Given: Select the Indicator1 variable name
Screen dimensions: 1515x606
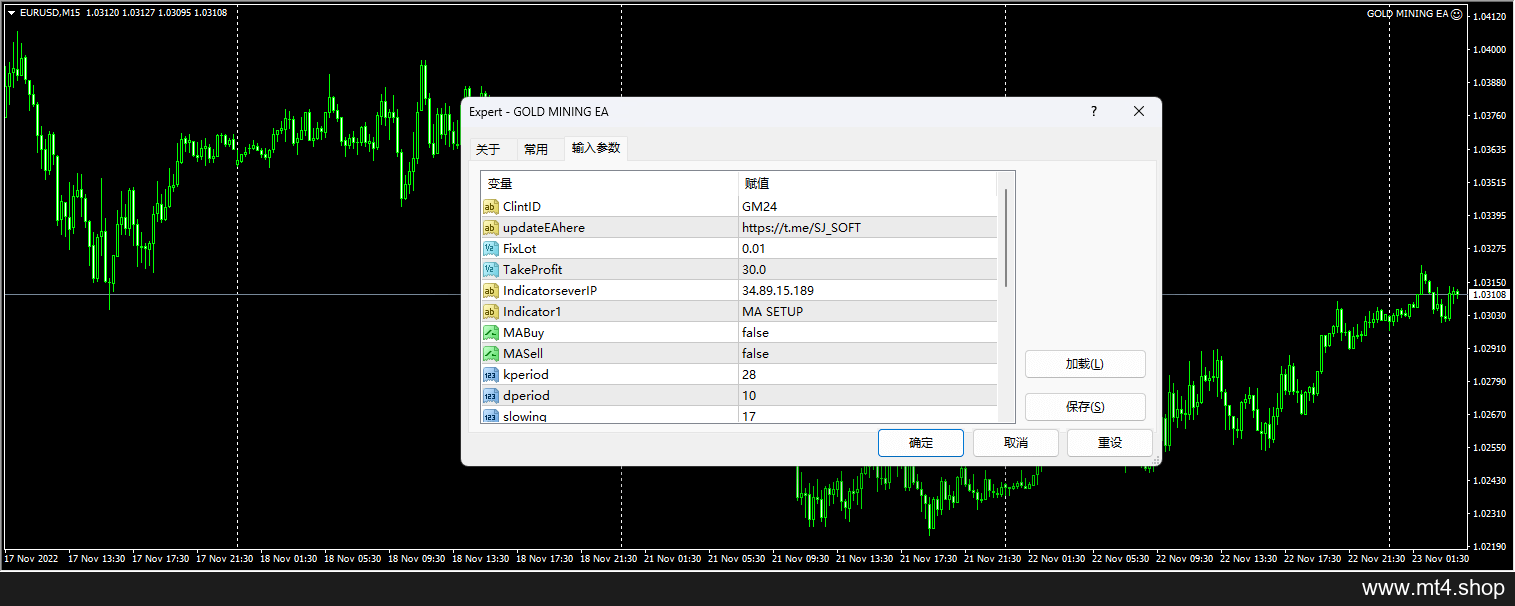Looking at the screenshot, I should pyautogui.click(x=532, y=312).
